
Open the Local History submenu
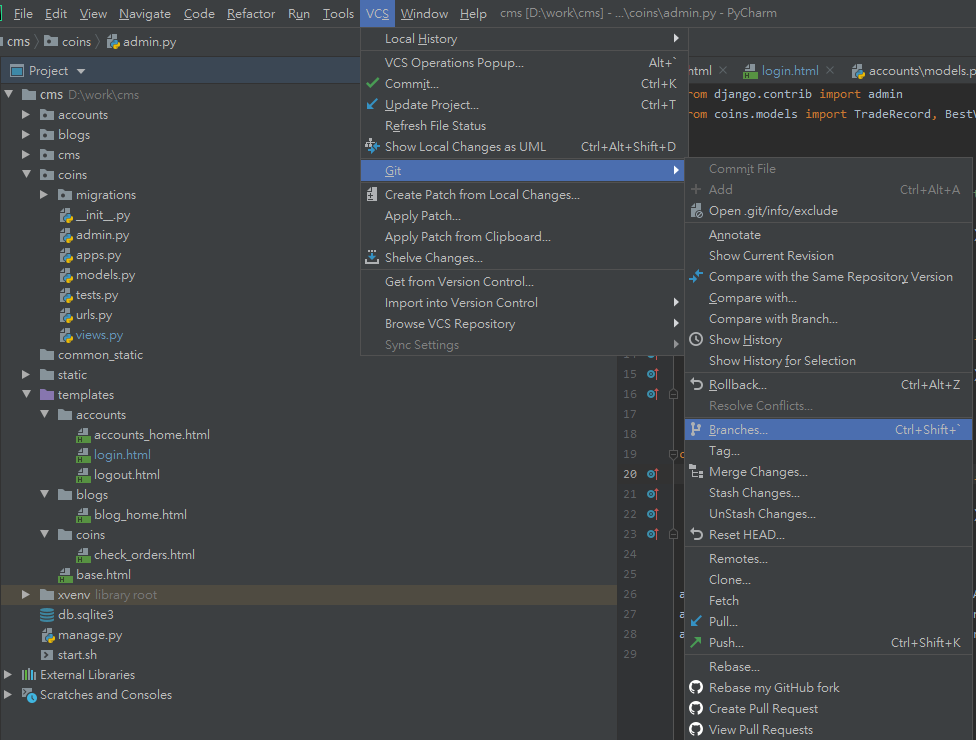coord(523,39)
